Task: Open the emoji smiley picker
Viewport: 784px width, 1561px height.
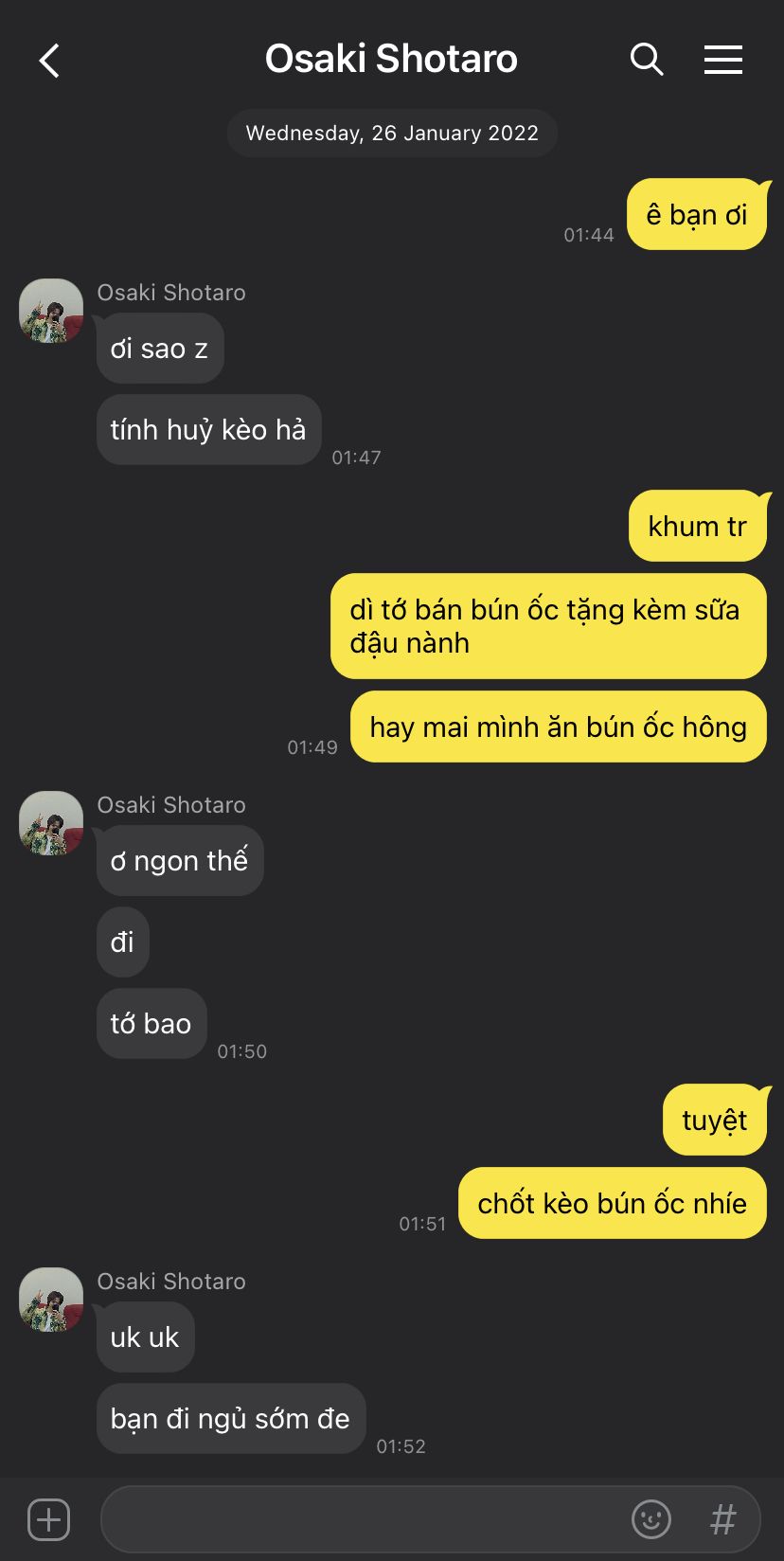Action: point(651,1519)
